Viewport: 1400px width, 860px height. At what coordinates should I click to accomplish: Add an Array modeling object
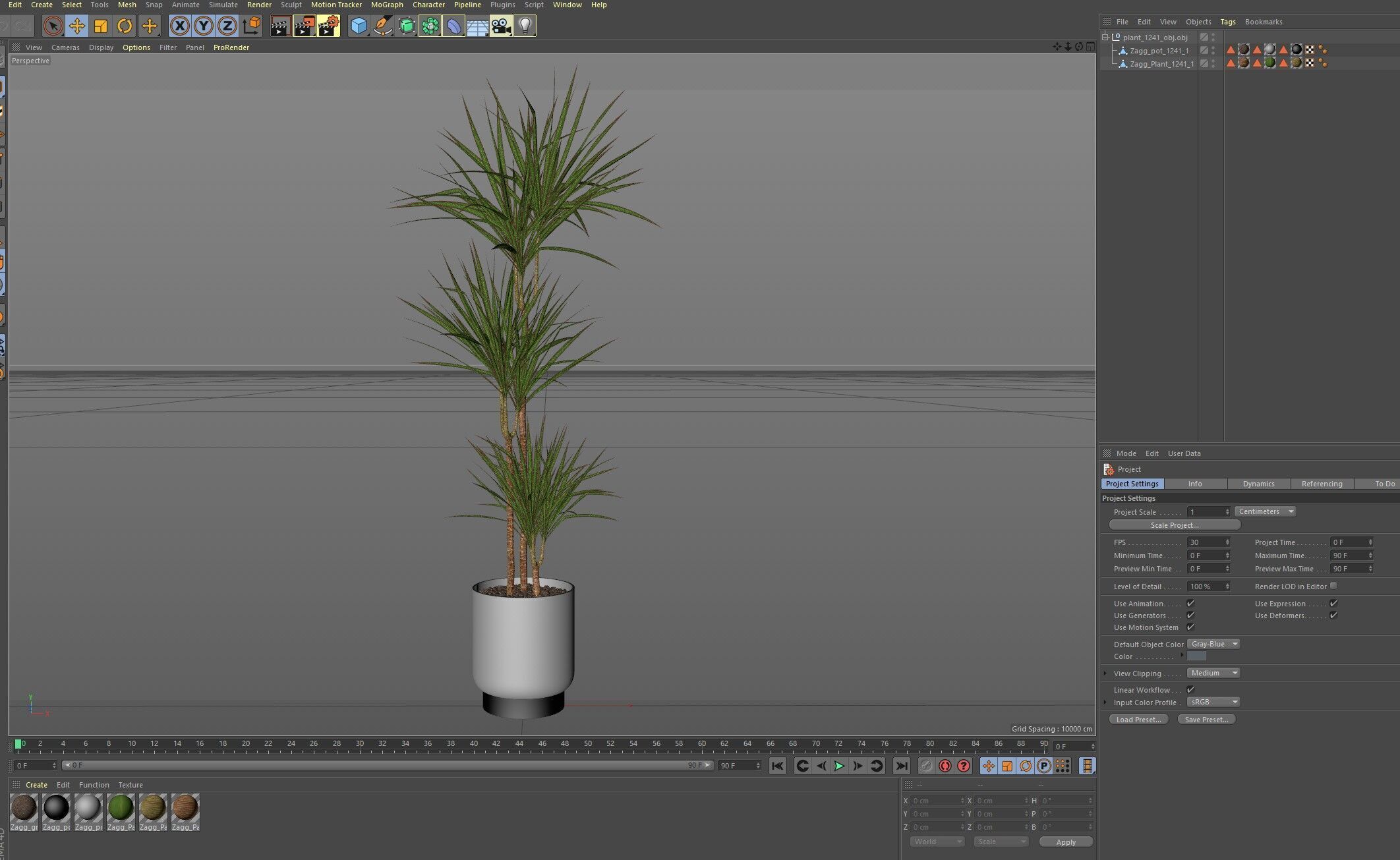click(x=430, y=26)
